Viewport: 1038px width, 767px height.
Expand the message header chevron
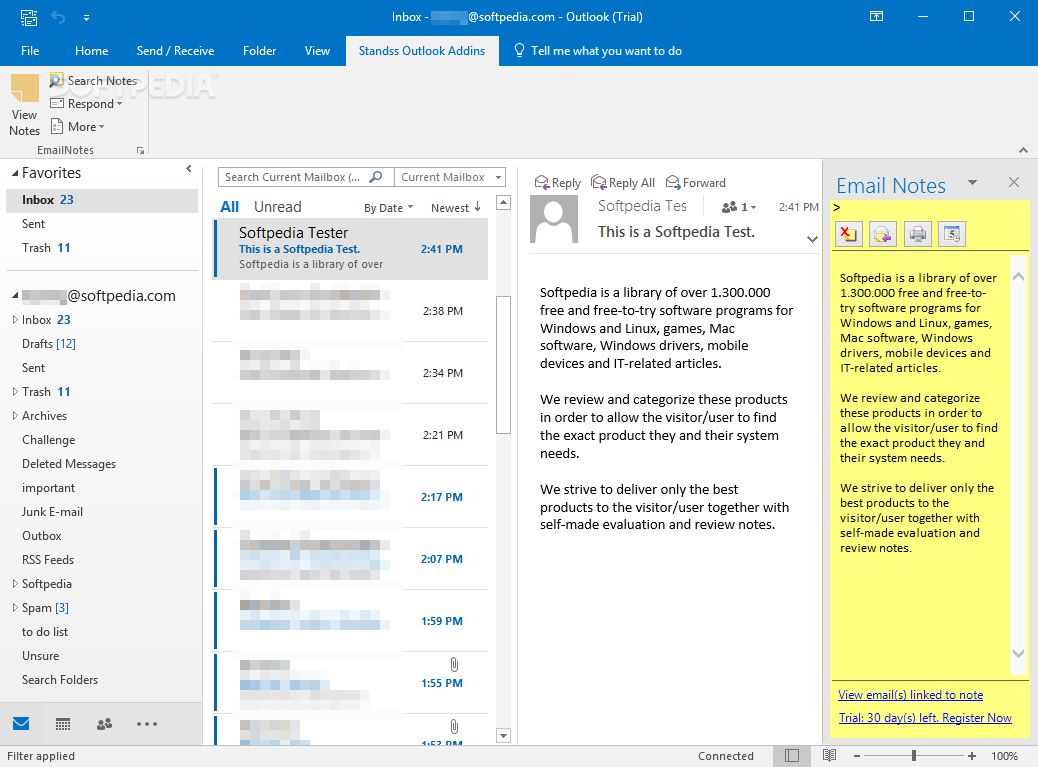point(812,240)
